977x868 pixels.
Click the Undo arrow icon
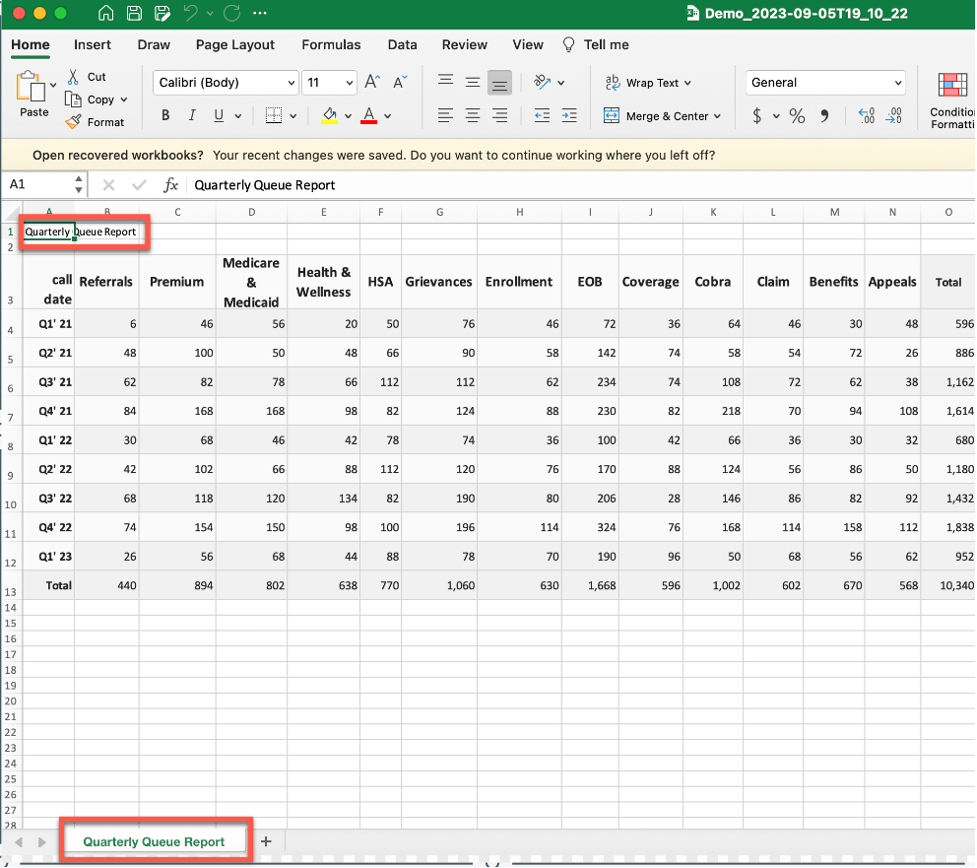point(189,14)
